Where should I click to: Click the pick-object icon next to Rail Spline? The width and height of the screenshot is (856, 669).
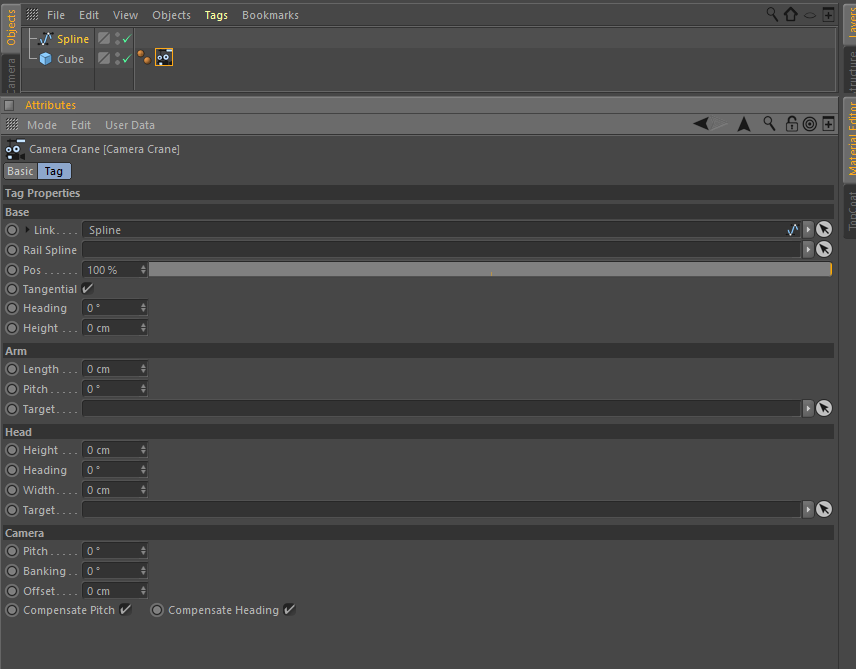point(823,249)
